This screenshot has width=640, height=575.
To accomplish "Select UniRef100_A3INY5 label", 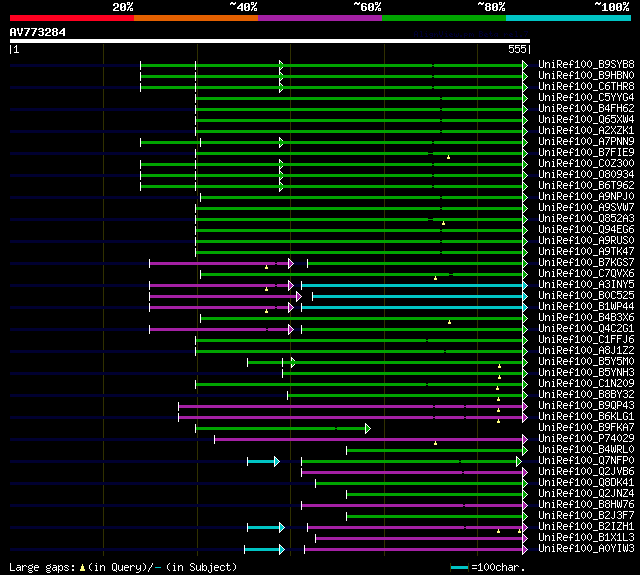I will (x=586, y=285).
